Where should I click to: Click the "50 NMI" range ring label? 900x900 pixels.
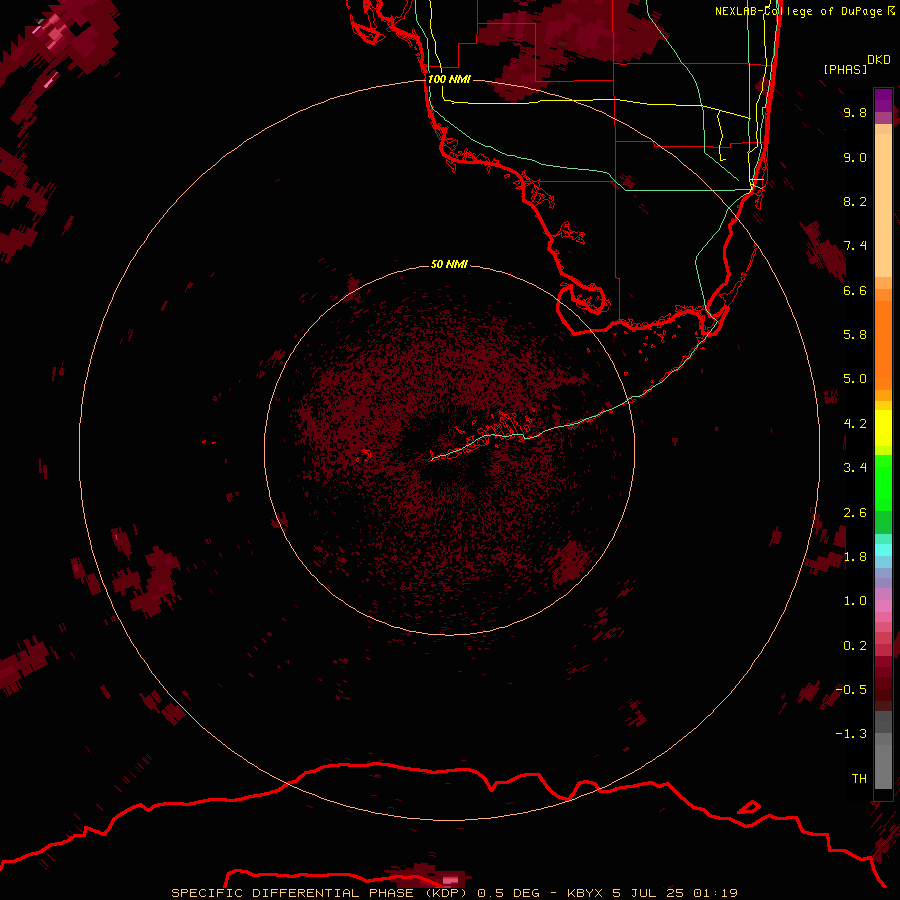coord(449,264)
